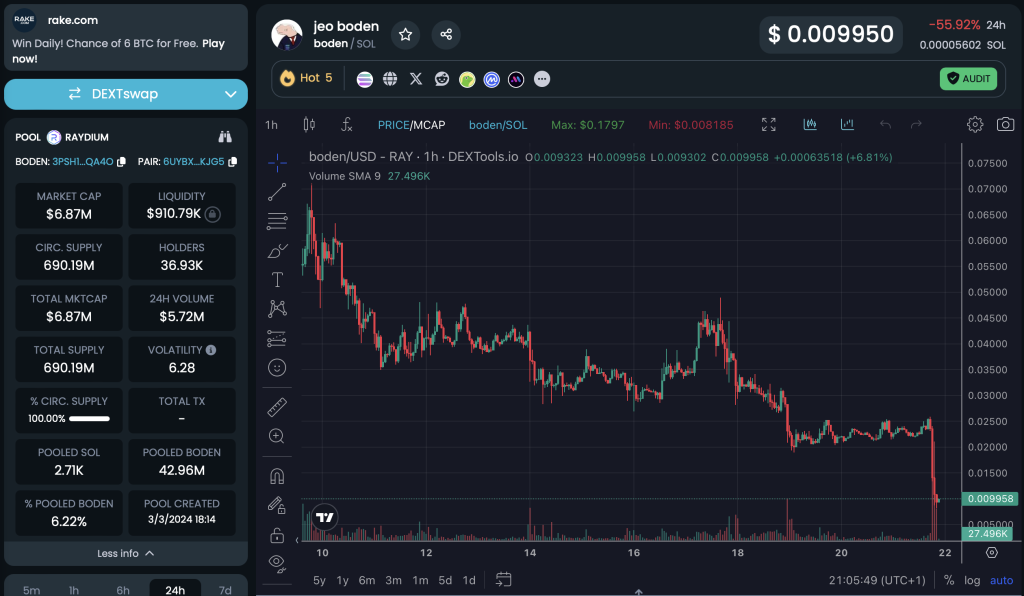Set chart range to 5d
1024x596 pixels.
(445, 580)
